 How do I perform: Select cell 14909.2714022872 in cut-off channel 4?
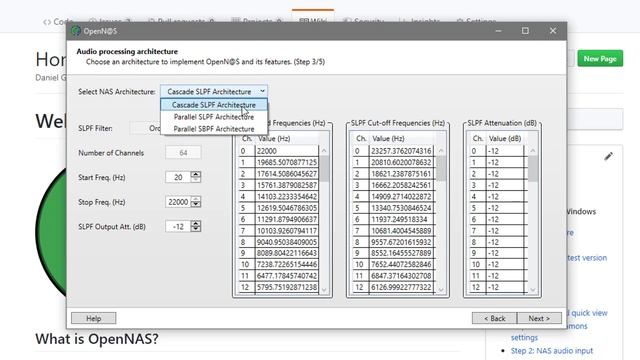pos(401,196)
